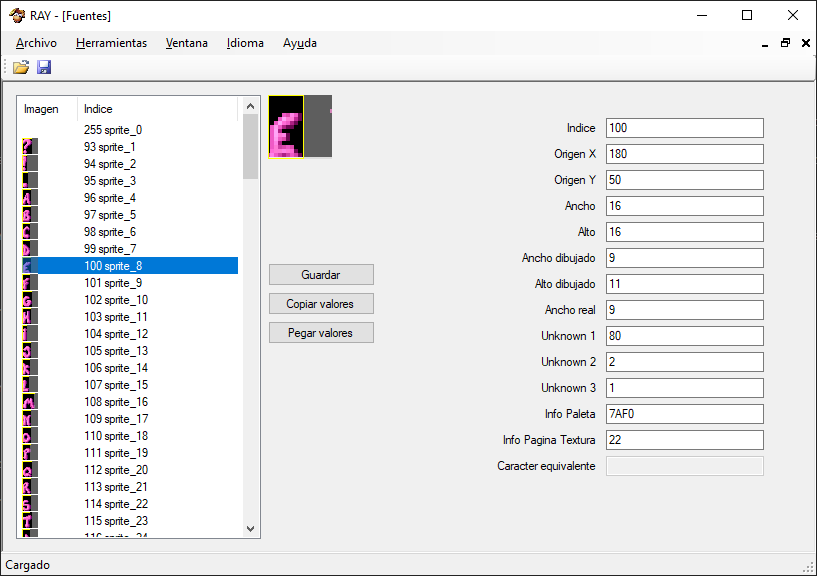Click the open folder toolbar icon

pyautogui.click(x=21, y=67)
